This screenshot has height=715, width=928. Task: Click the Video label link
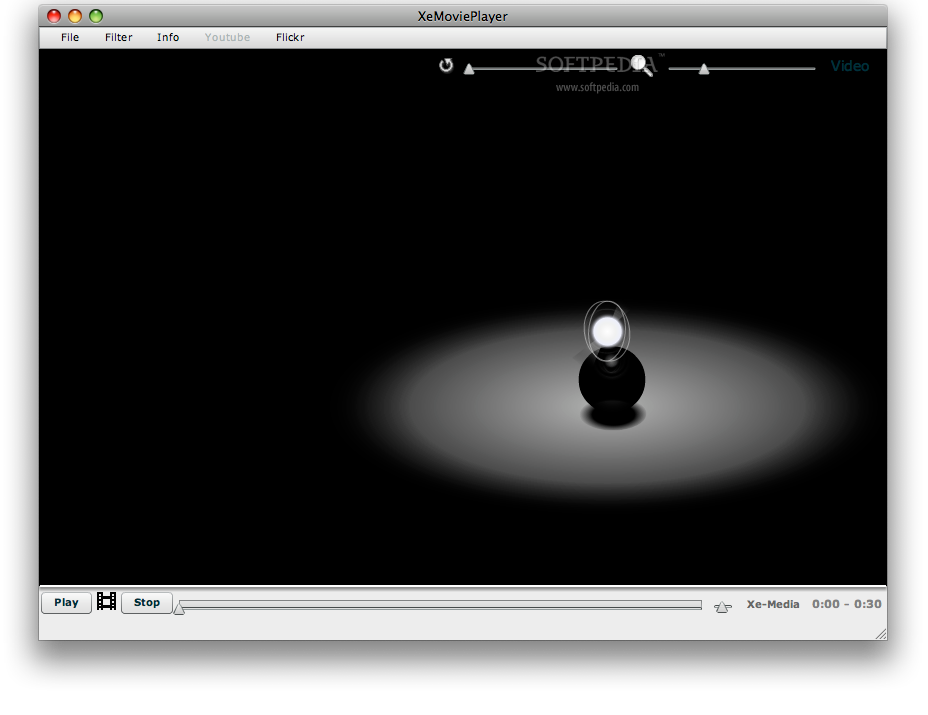pos(850,66)
